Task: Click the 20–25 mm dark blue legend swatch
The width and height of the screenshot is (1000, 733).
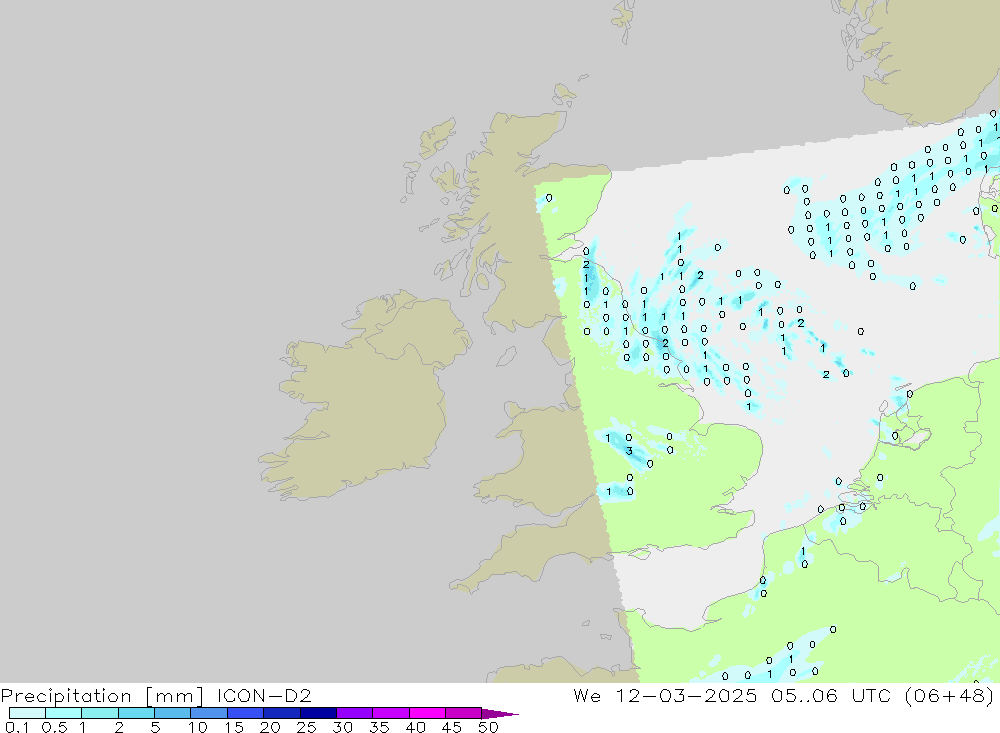Action: point(282,713)
